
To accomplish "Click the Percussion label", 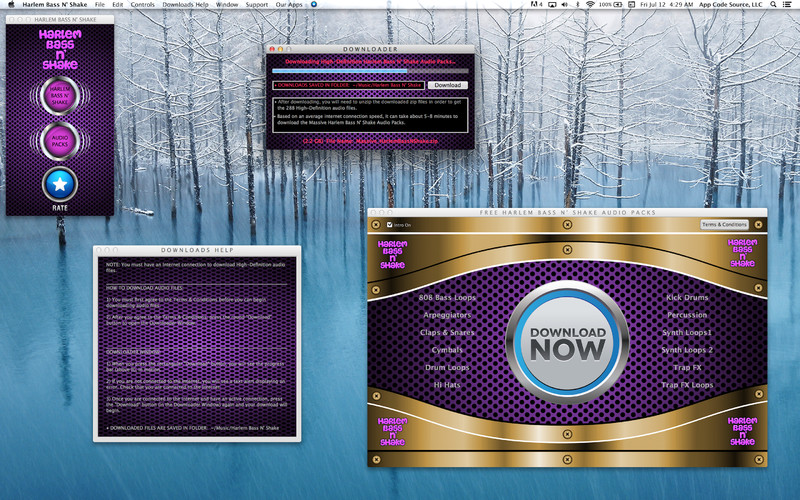I will 687,315.
